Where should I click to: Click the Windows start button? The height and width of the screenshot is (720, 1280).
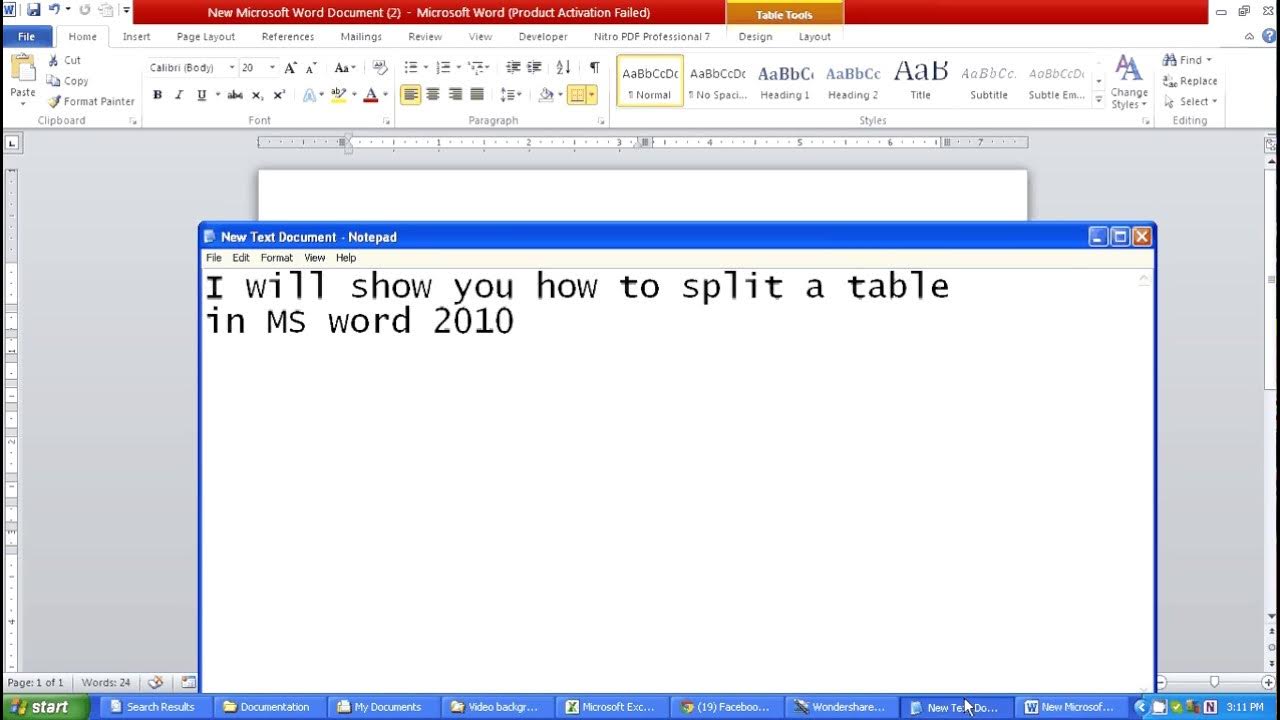point(45,707)
